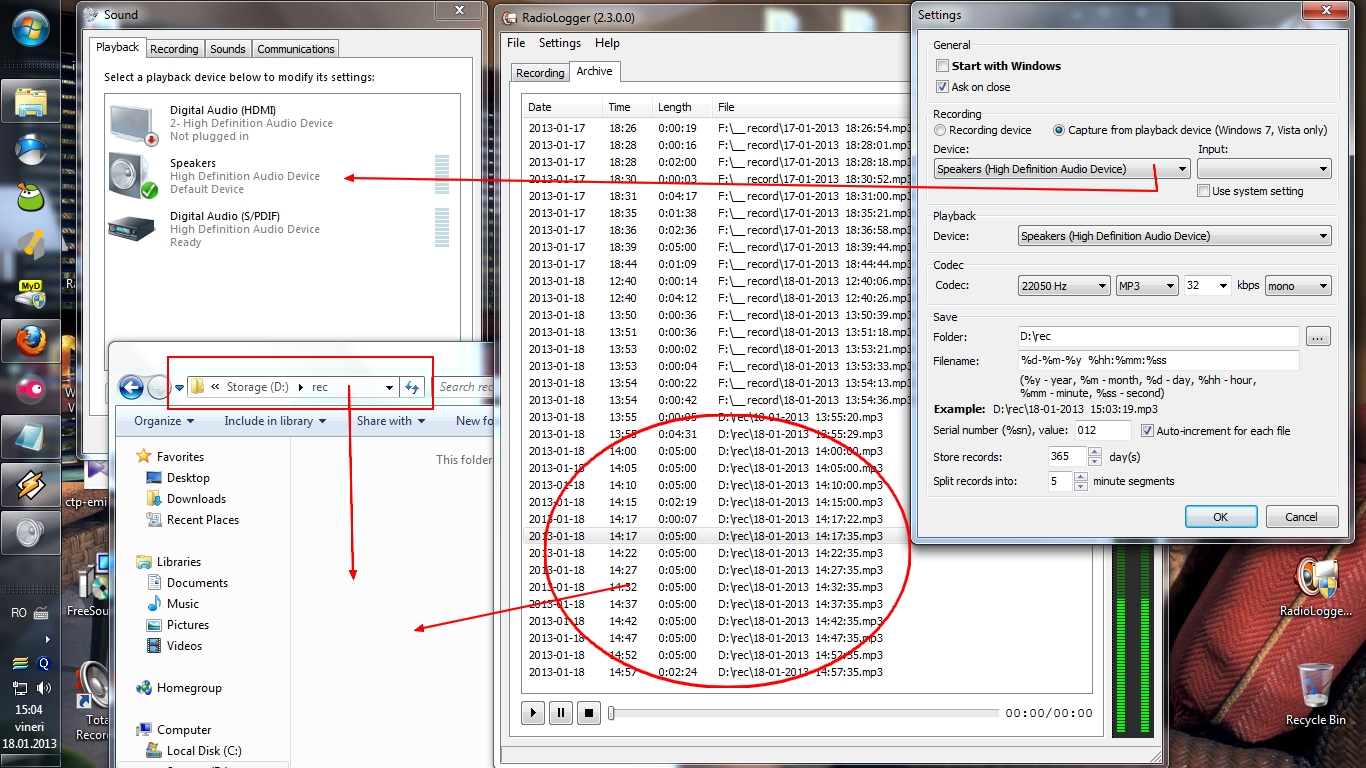Open the File menu in RadioLogger
The width and height of the screenshot is (1366, 768).
[516, 43]
